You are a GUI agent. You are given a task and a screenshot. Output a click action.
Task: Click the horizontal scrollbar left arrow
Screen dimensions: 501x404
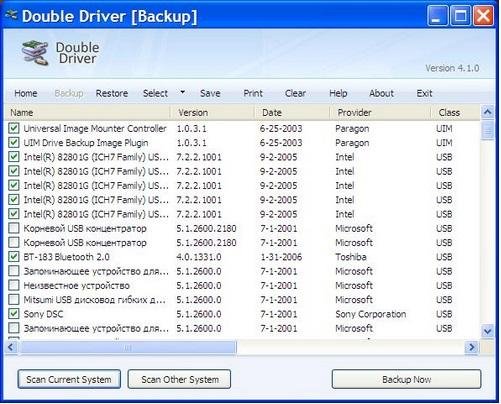[x=11, y=347]
